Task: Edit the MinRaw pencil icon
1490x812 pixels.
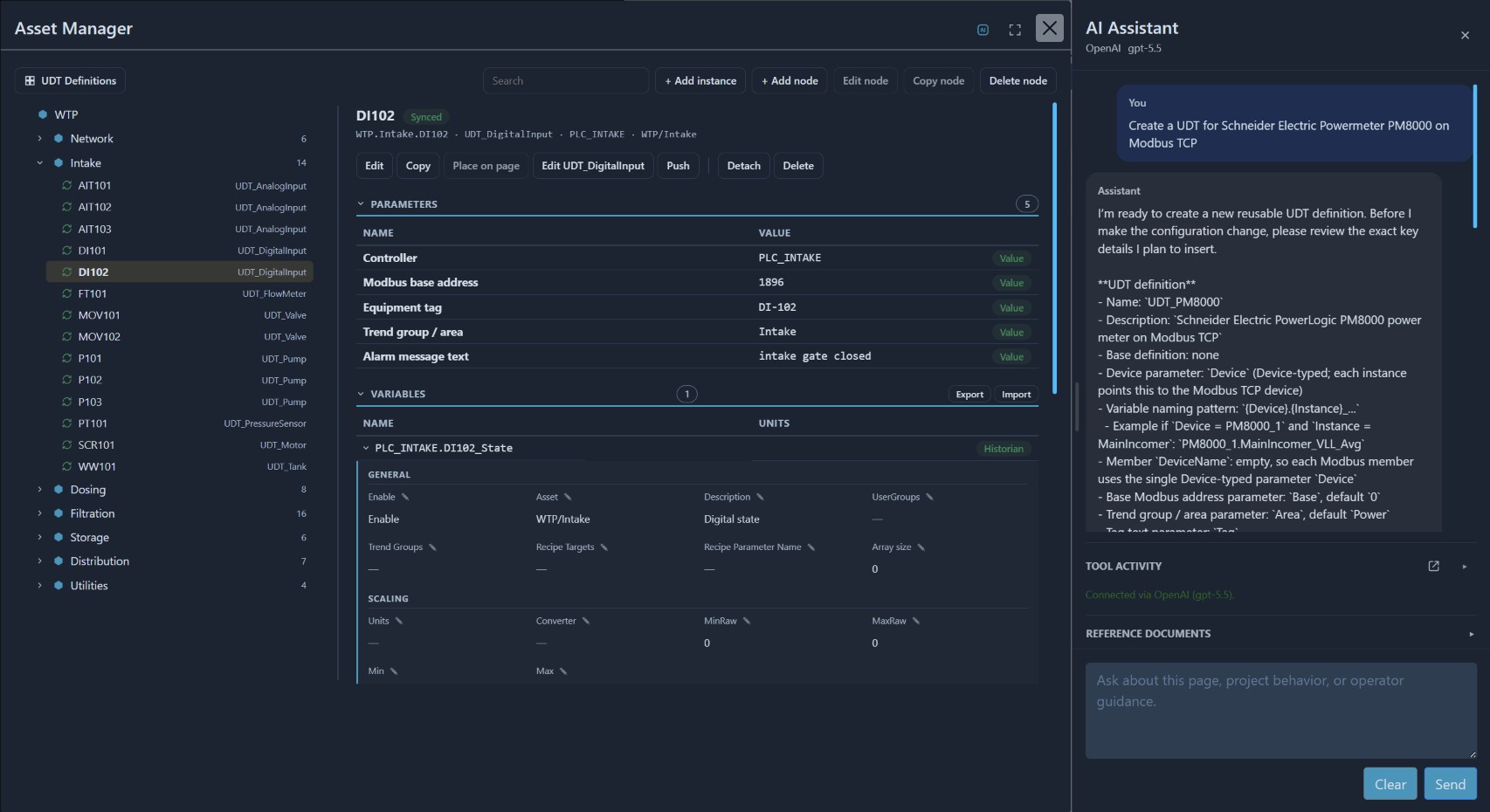Action: coord(747,621)
